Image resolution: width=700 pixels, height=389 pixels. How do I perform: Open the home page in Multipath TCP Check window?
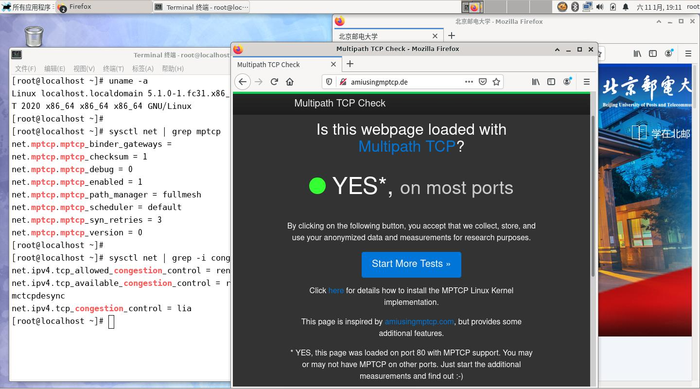click(290, 82)
